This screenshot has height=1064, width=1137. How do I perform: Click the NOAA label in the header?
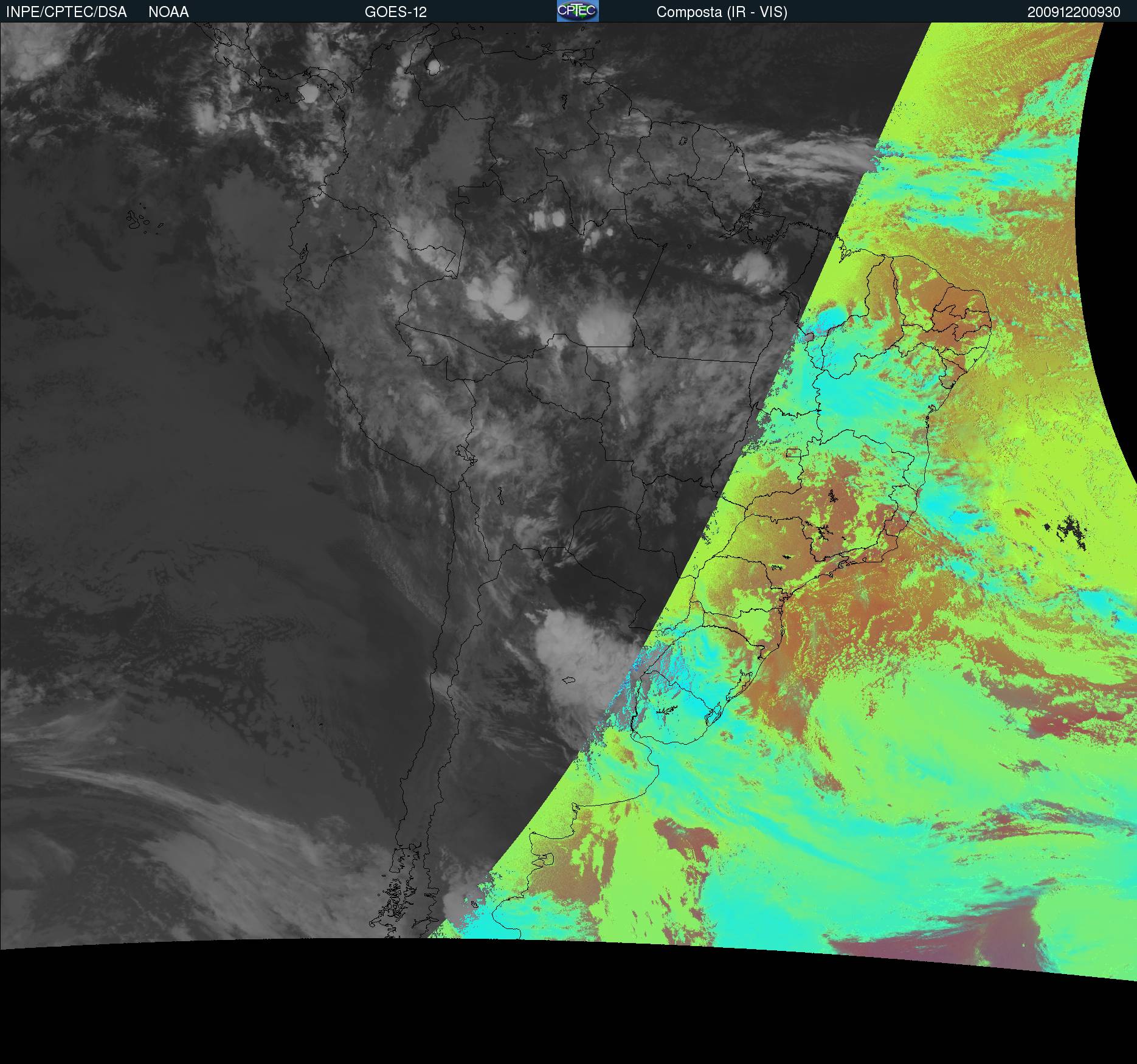[168, 12]
